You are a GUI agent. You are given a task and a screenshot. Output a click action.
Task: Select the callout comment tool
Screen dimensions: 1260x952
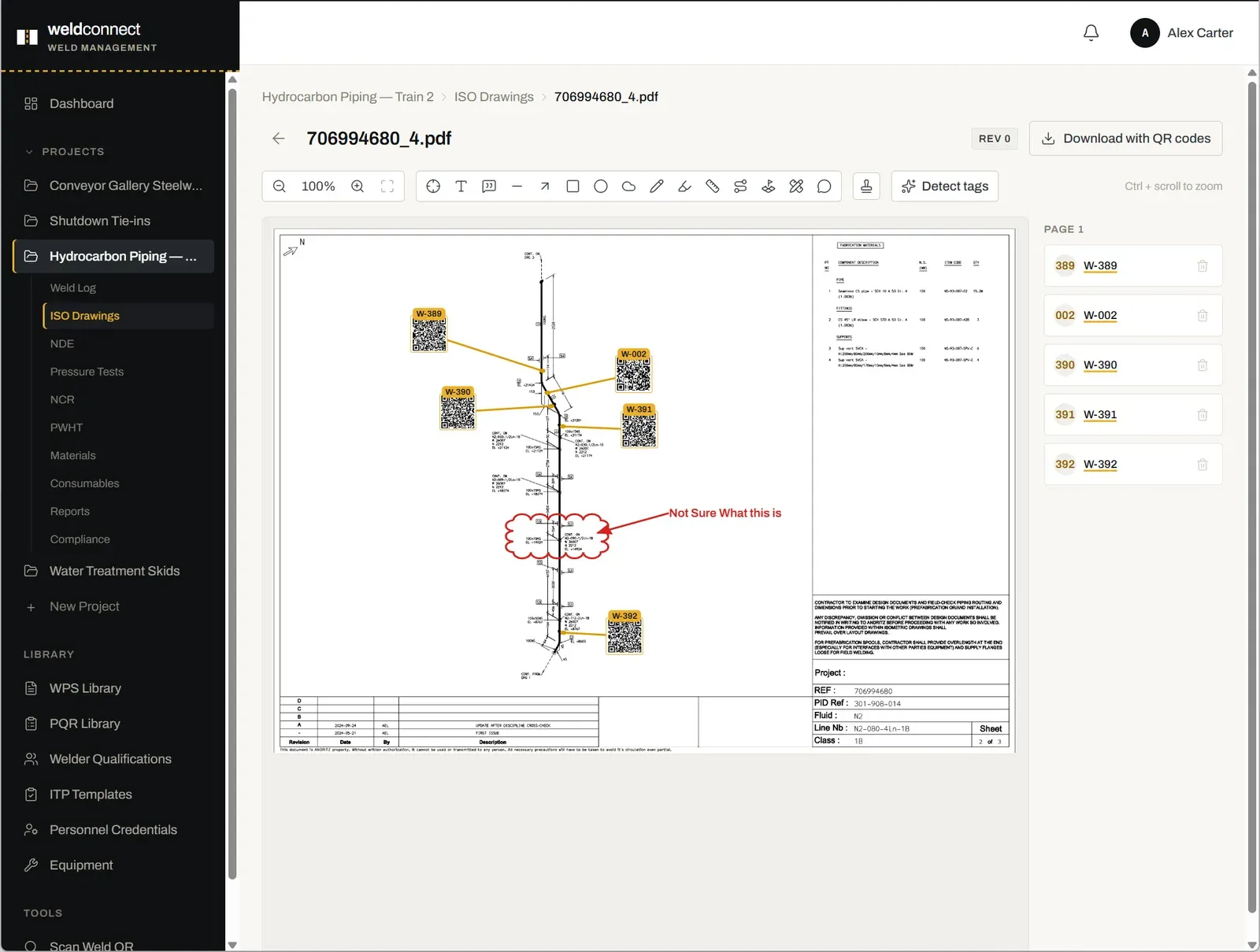(489, 187)
